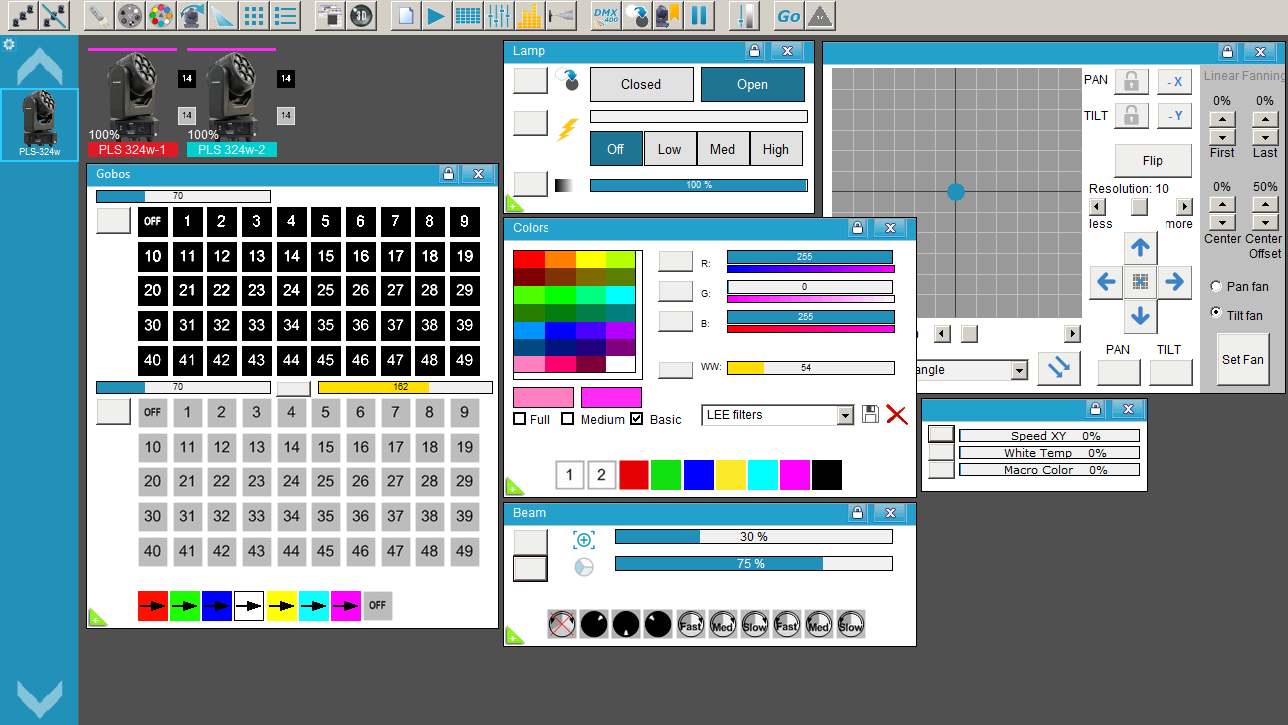Click the connected fixtures link icon in toolbar
This screenshot has height=725, width=1288.
23,16
